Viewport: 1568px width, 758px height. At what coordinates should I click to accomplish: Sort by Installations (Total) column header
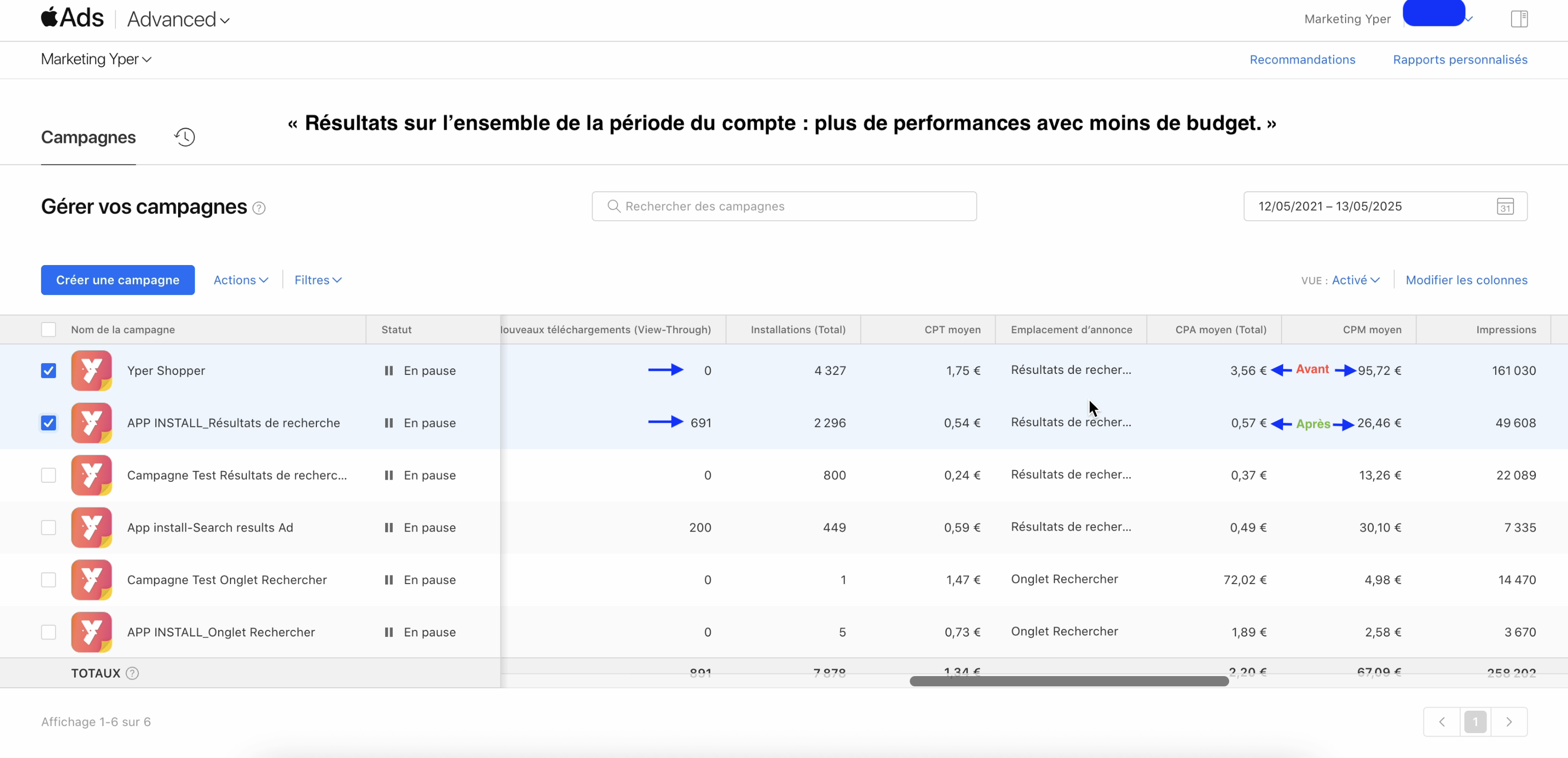(x=798, y=329)
